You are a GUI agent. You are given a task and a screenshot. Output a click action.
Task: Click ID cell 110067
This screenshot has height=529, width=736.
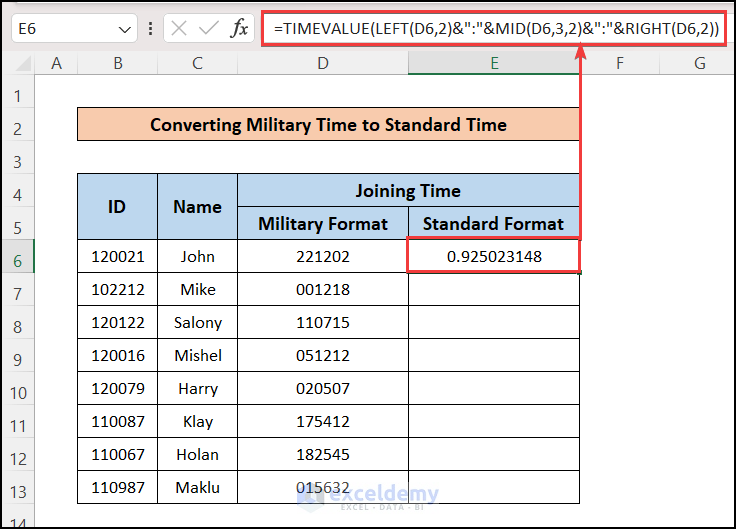[117, 454]
